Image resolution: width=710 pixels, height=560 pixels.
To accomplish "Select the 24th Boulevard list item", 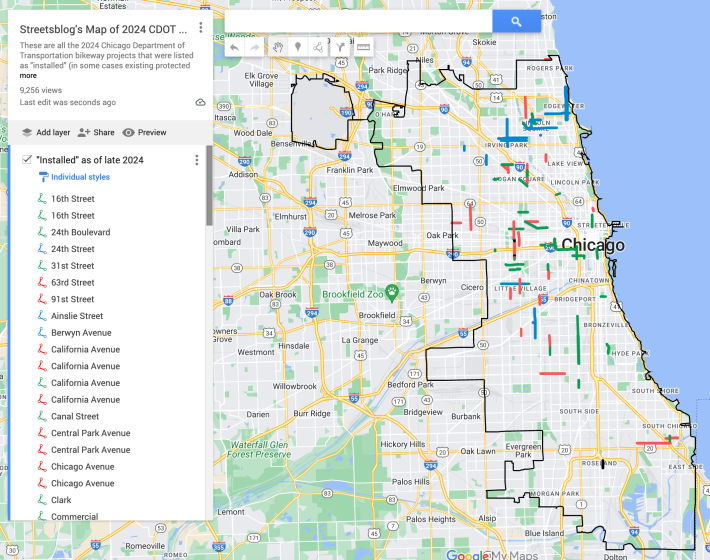I will click(x=80, y=232).
